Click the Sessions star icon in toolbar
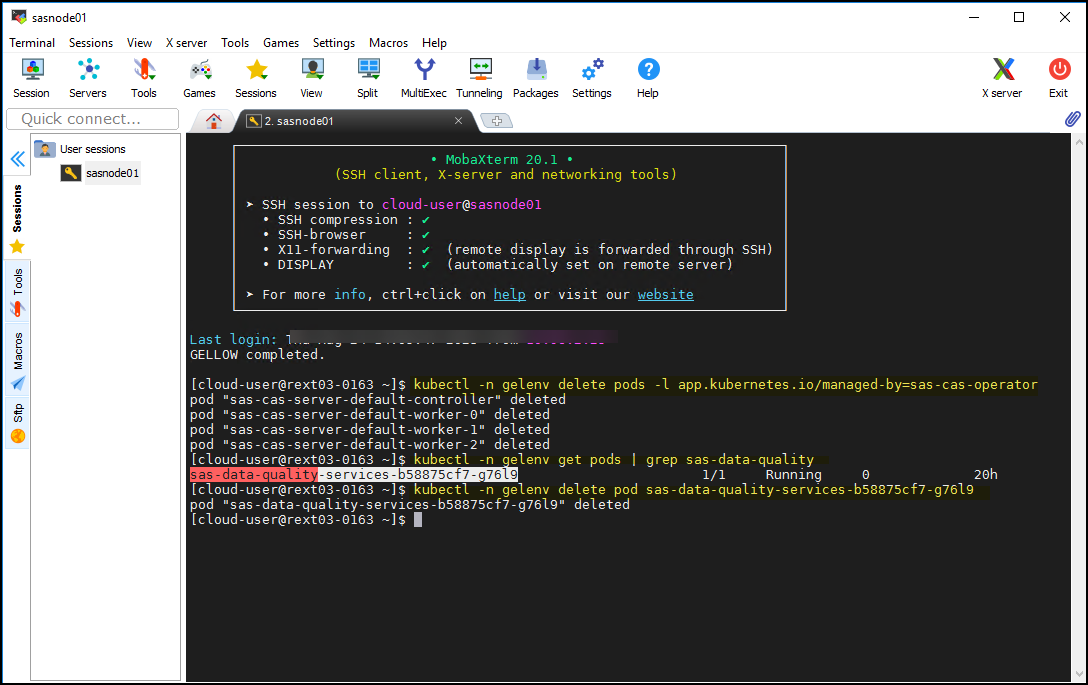1088x685 pixels. click(255, 72)
